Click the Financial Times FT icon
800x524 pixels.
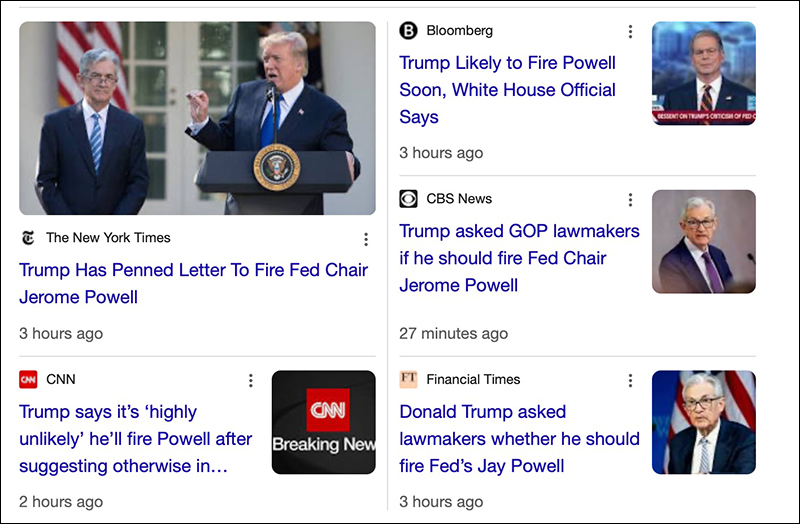(x=408, y=380)
